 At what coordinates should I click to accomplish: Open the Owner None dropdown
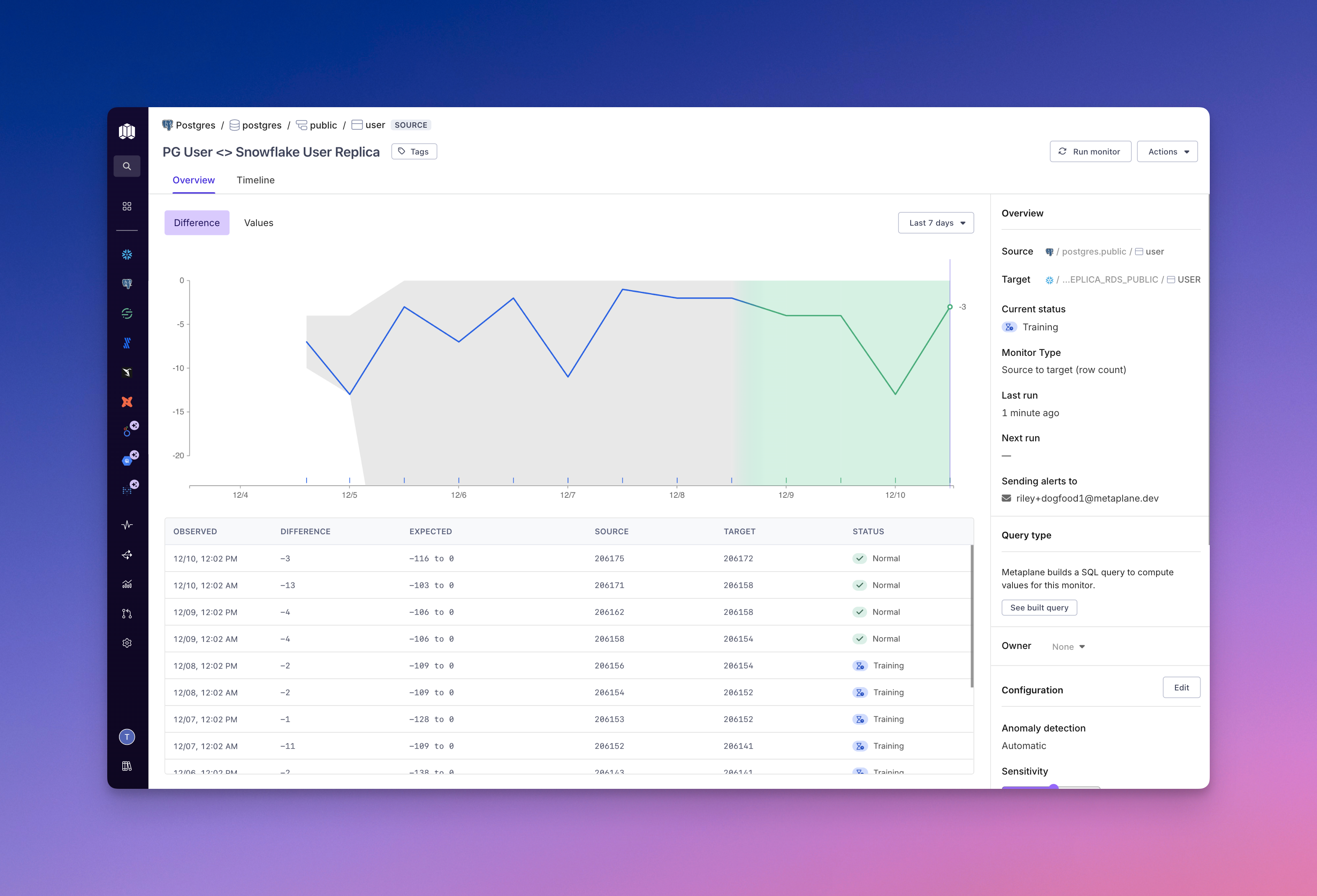click(1068, 647)
